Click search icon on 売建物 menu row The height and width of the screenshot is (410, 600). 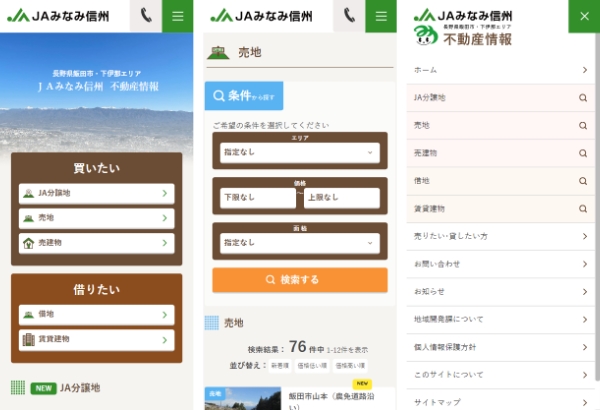click(x=583, y=153)
